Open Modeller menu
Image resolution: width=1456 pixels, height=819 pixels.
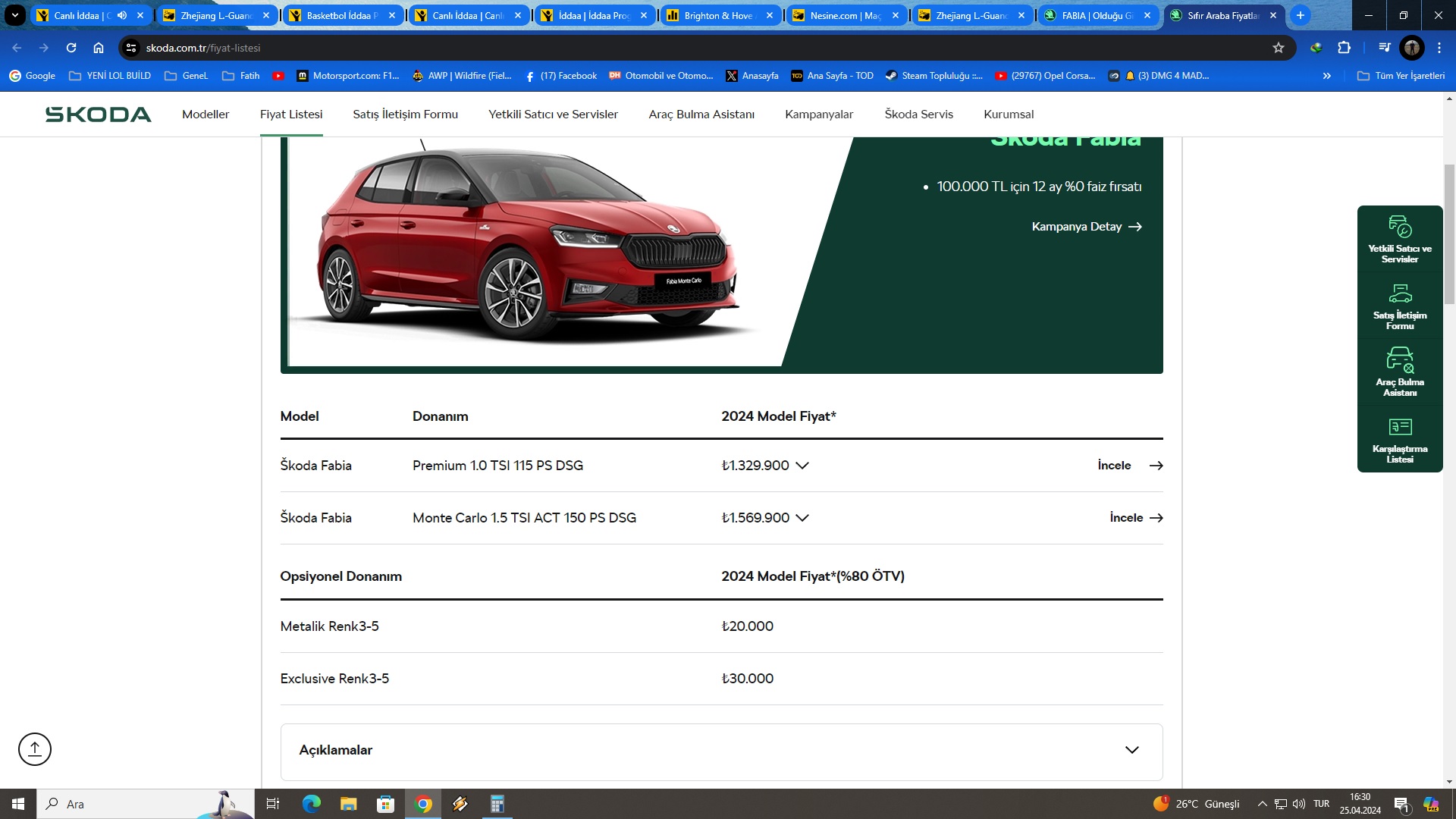click(206, 115)
